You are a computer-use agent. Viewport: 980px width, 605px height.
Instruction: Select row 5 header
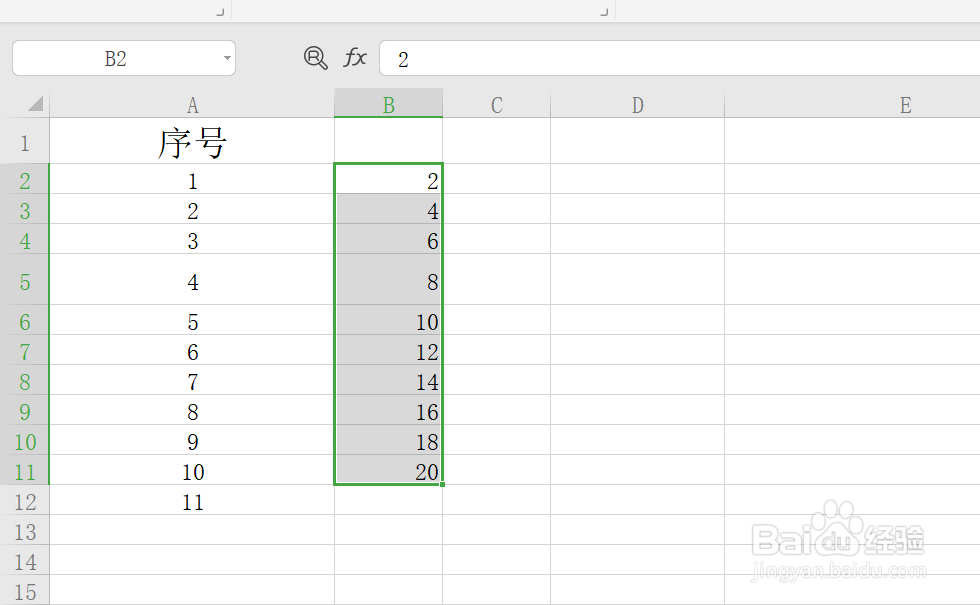point(24,280)
